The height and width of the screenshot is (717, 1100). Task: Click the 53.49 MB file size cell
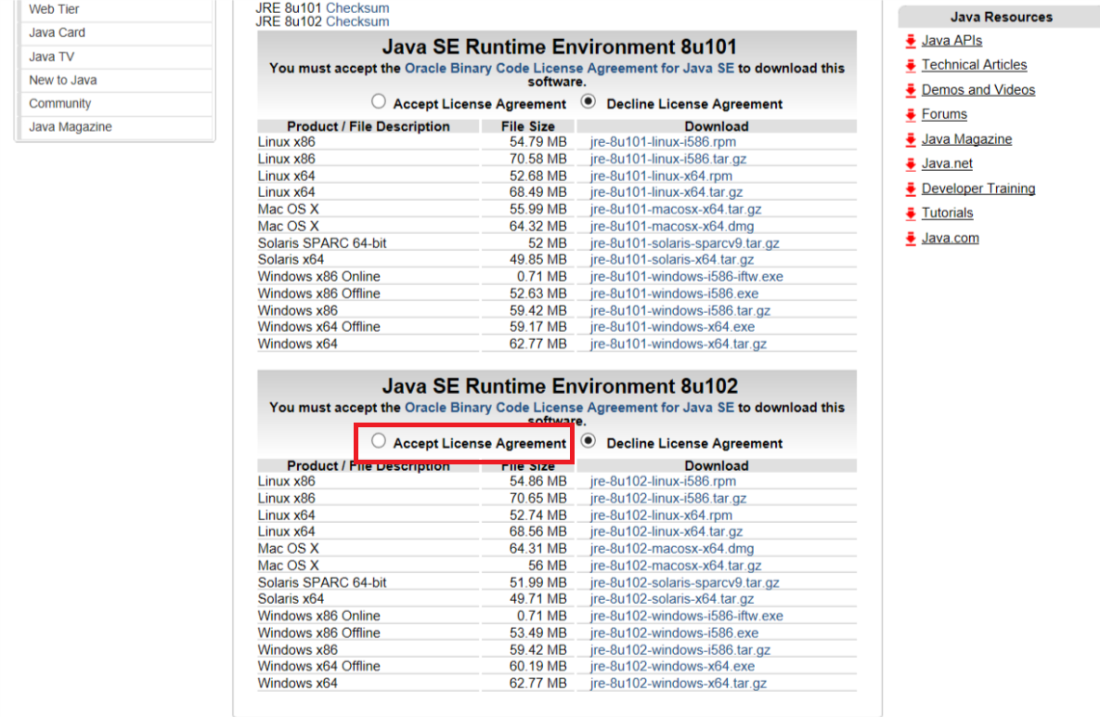pyautogui.click(x=538, y=633)
